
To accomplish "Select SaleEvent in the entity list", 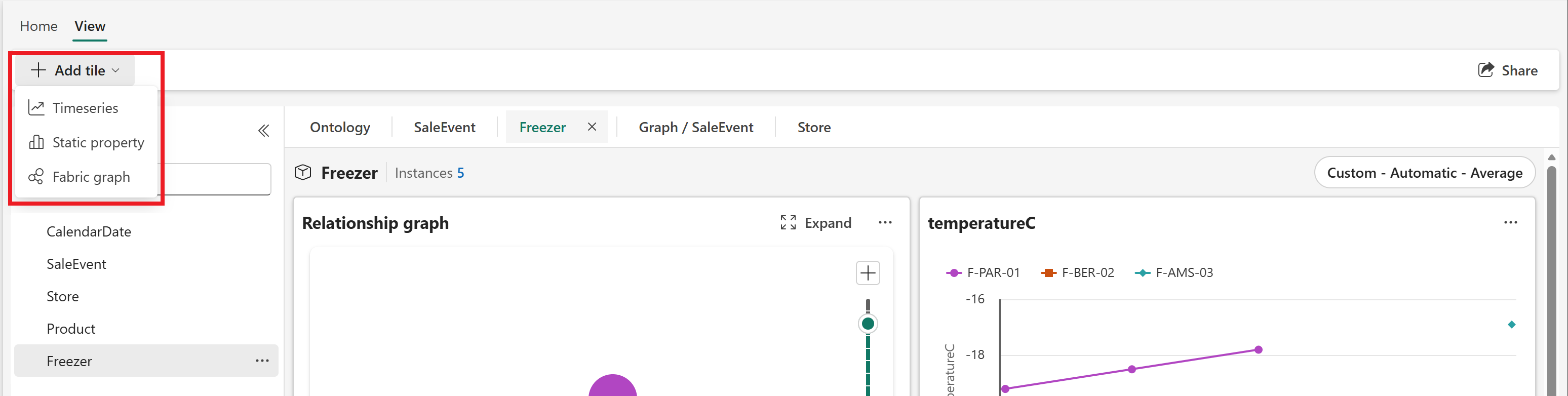I will point(76,264).
